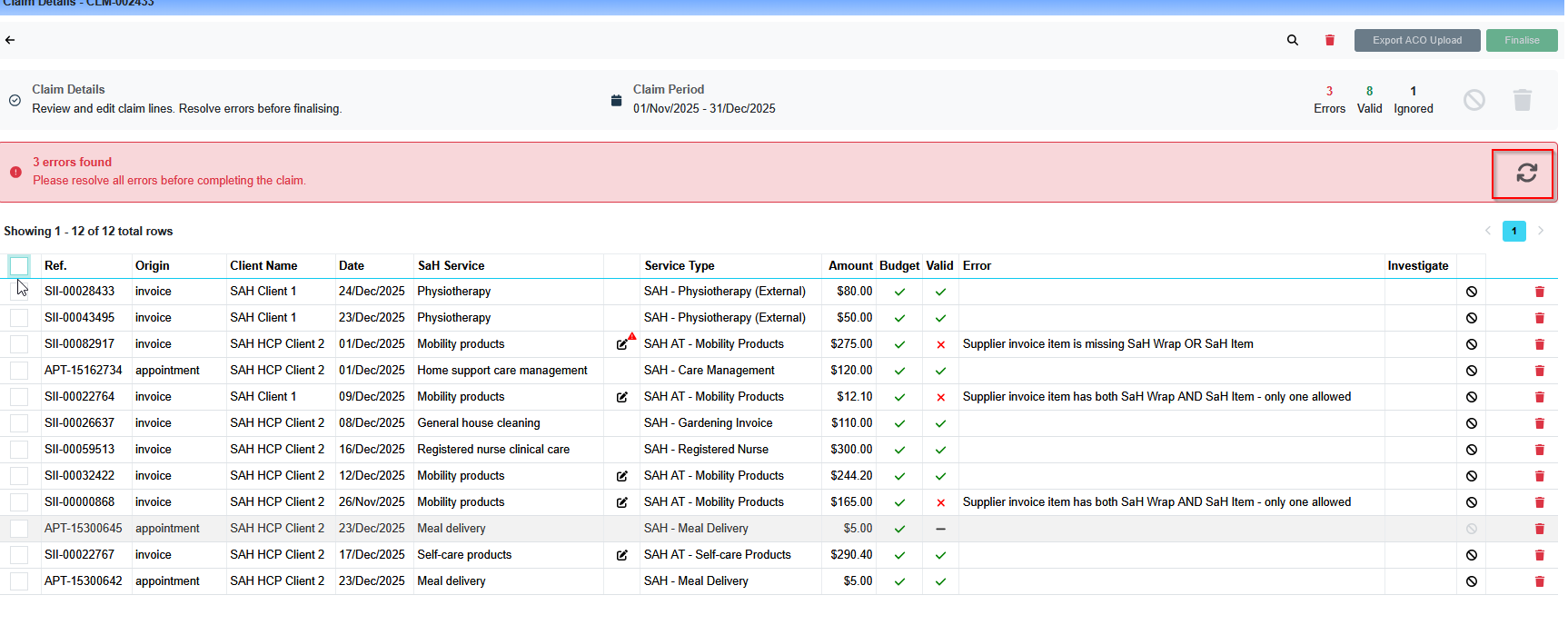This screenshot has height=625, width=1568.
Task: Toggle the select-all header checkbox
Action: point(19,265)
